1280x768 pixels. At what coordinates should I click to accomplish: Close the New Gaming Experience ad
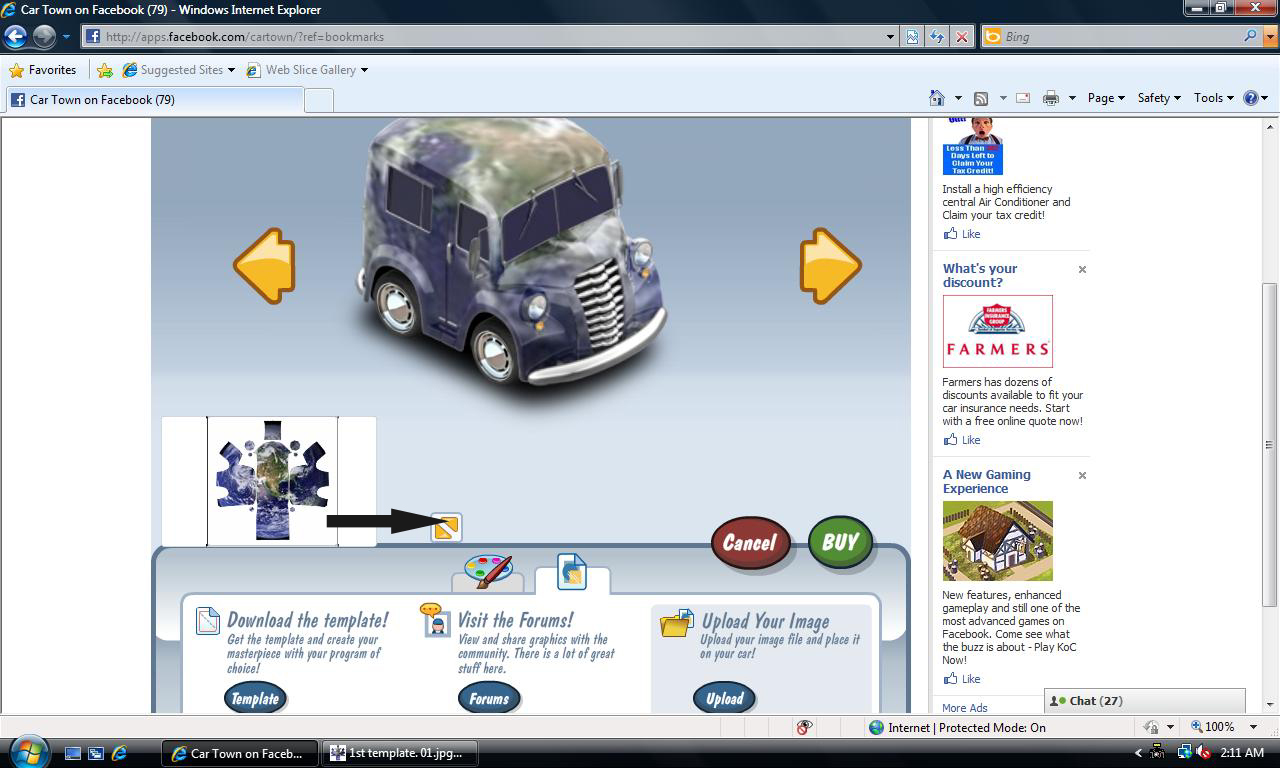pyautogui.click(x=1082, y=476)
